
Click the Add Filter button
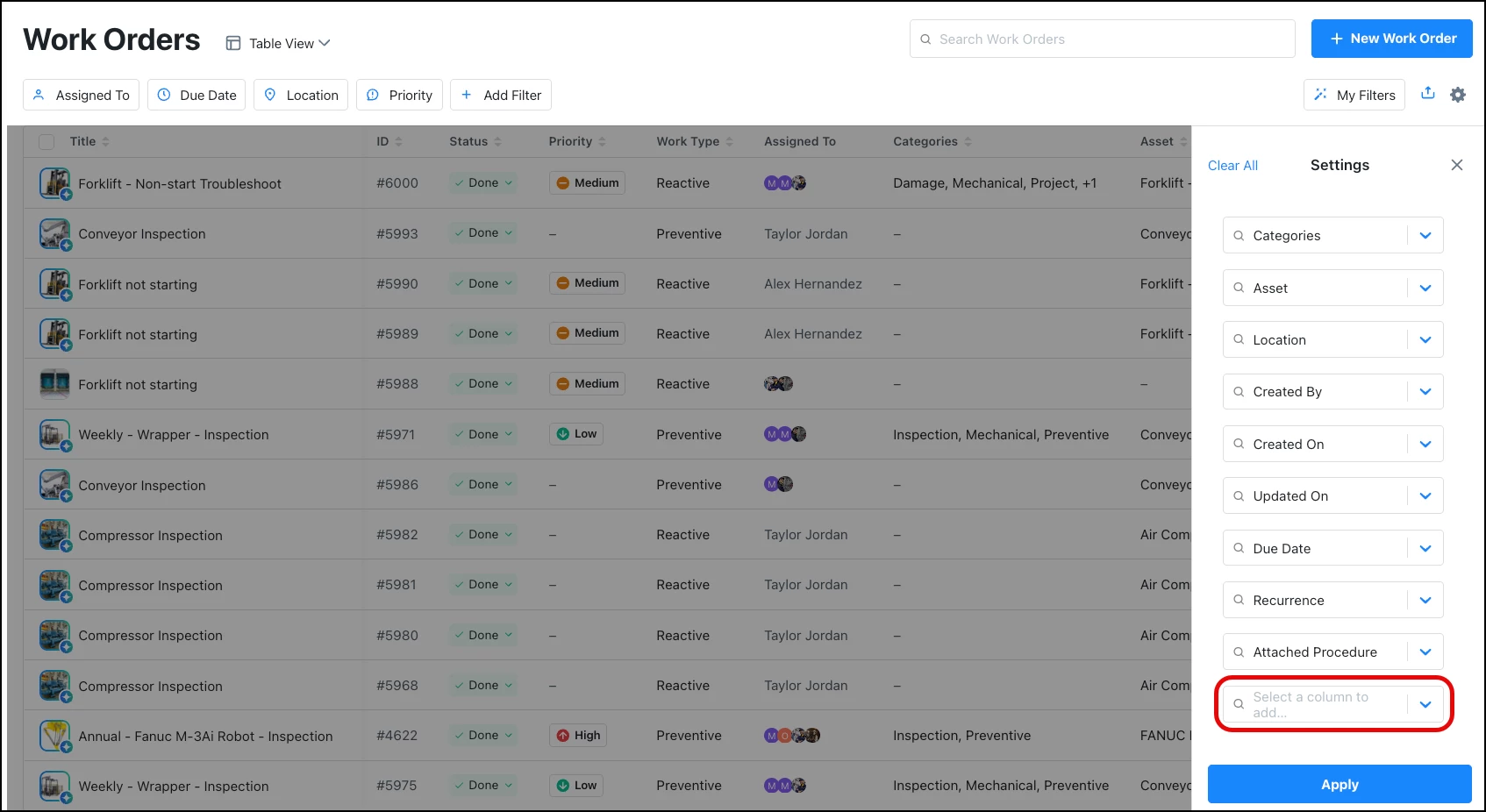[x=501, y=95]
